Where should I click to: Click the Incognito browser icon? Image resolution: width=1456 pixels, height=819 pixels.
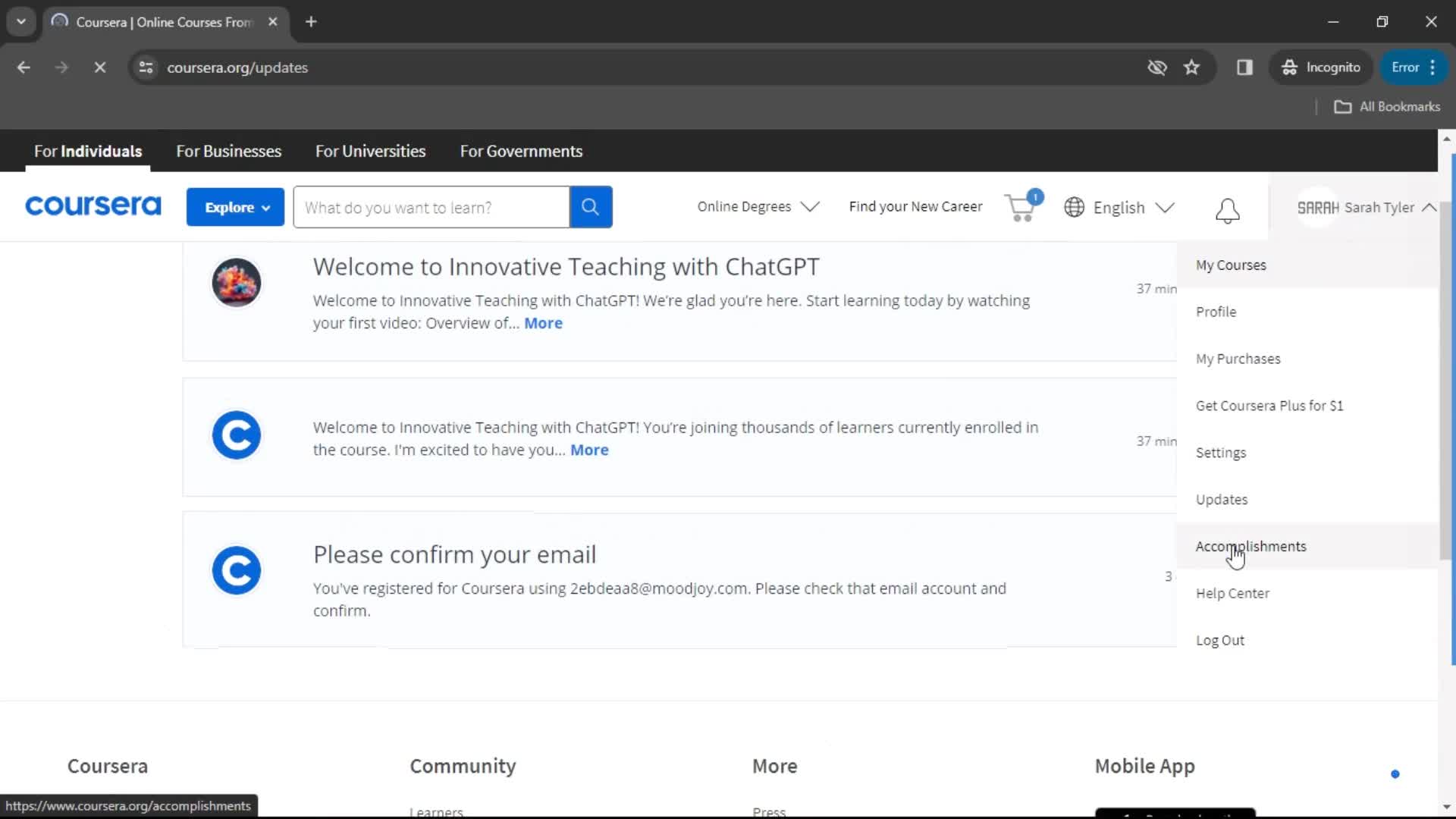(1290, 67)
